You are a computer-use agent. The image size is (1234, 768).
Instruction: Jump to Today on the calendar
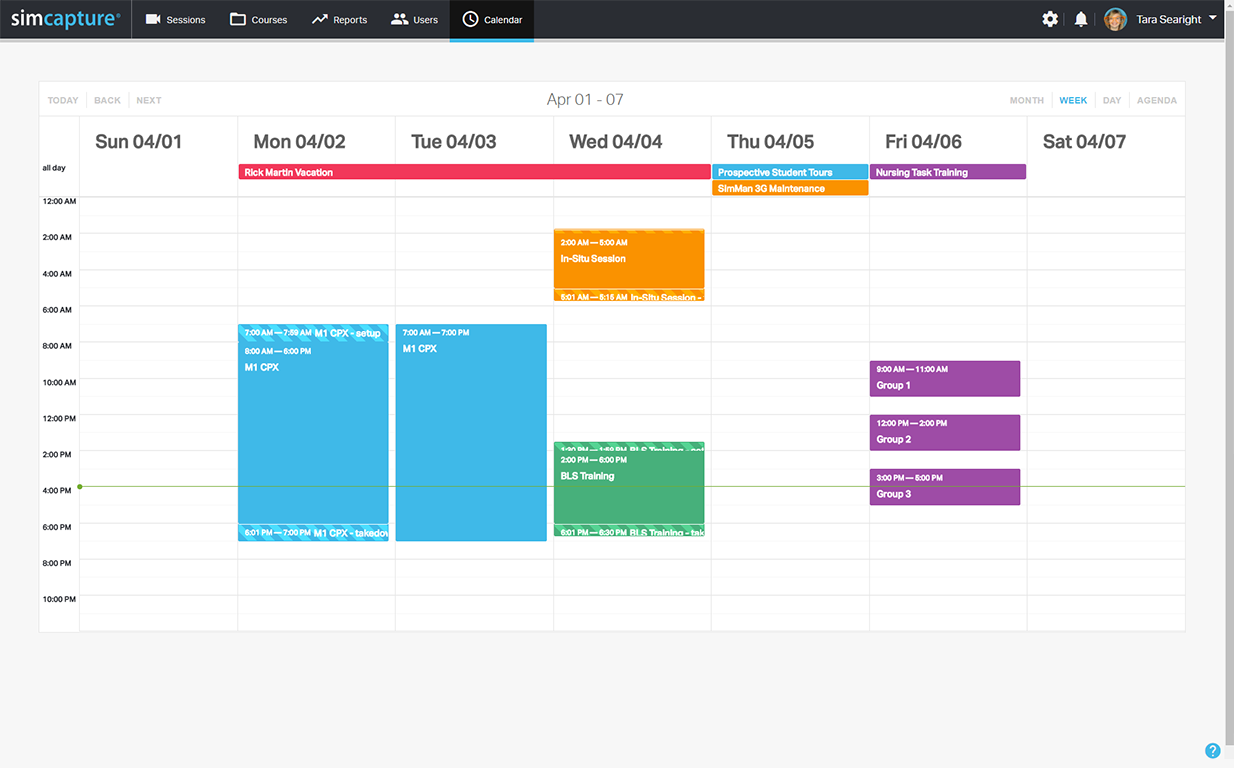click(x=63, y=100)
